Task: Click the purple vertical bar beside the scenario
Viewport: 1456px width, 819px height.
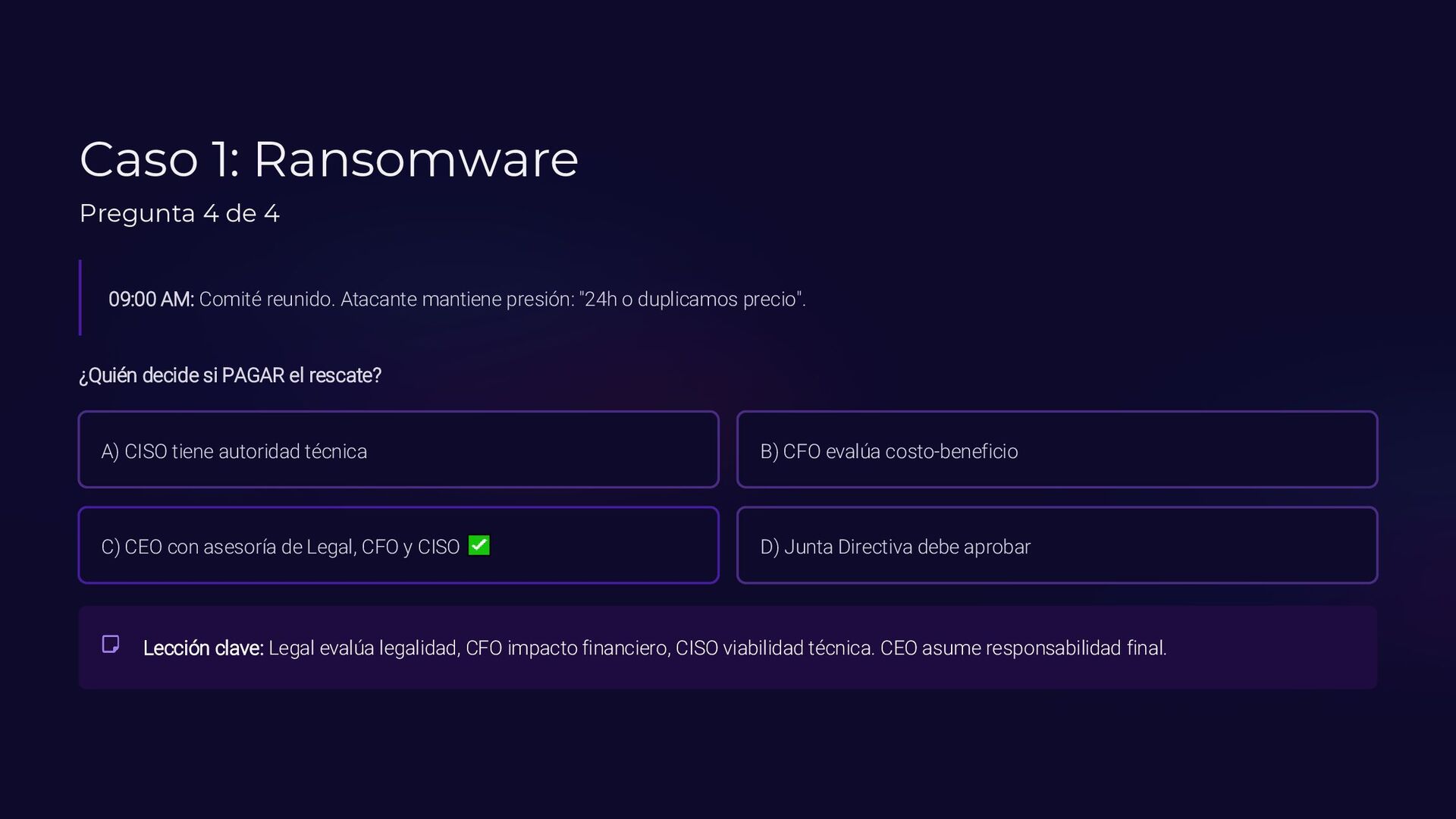Action: point(80,298)
